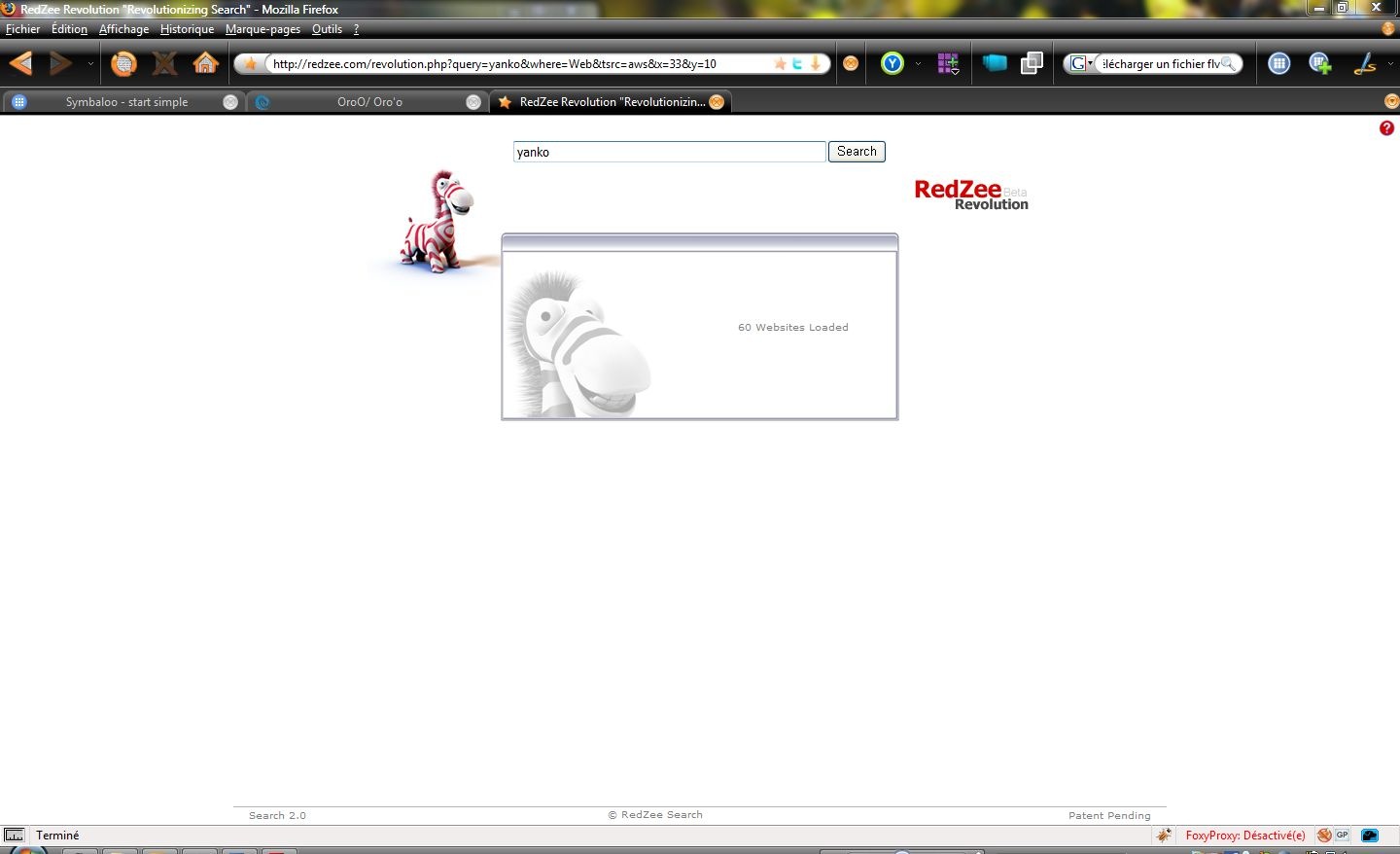Open the Historique menu

[187, 29]
